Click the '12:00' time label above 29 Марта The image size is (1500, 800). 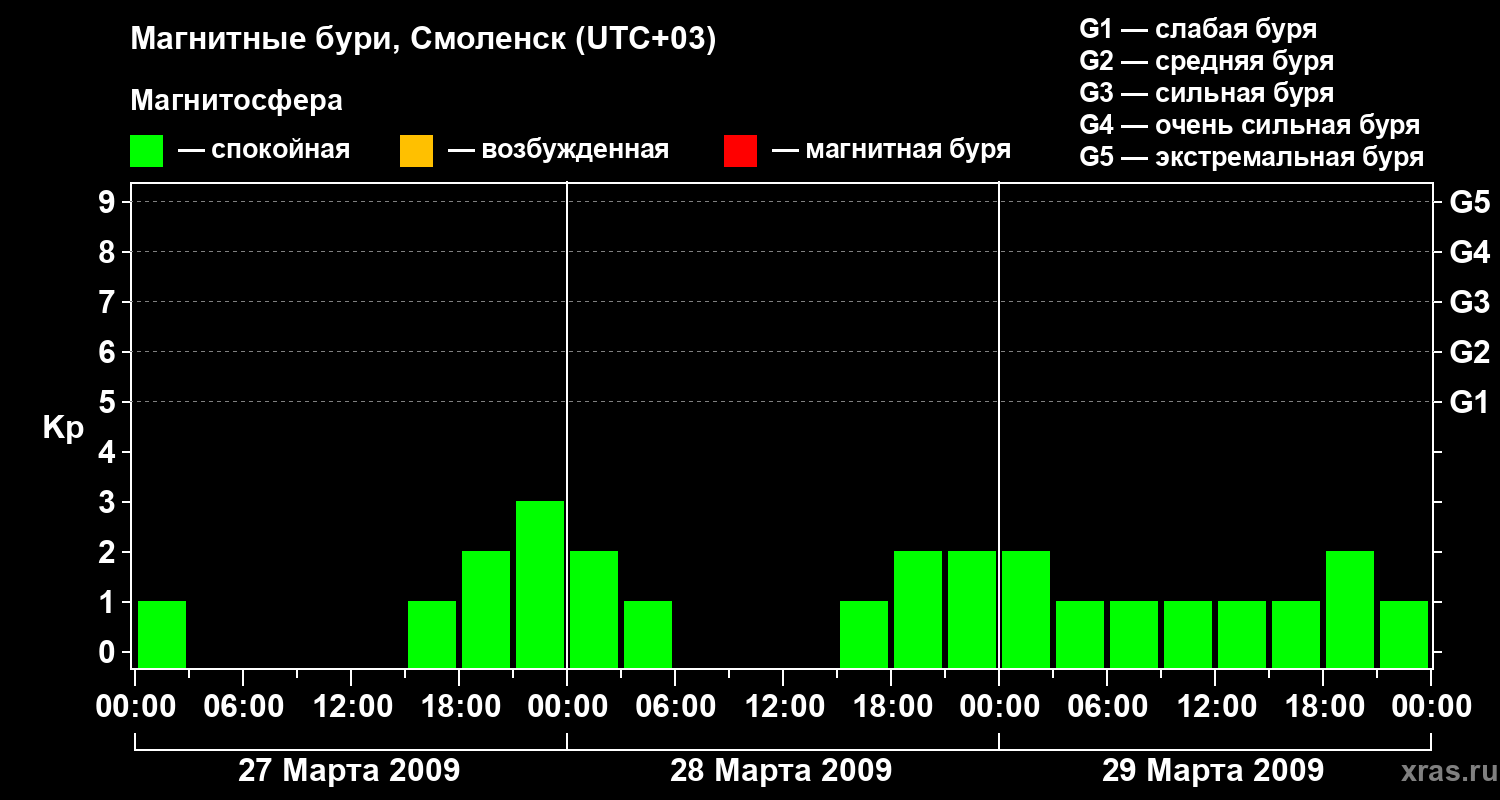pos(1215,706)
